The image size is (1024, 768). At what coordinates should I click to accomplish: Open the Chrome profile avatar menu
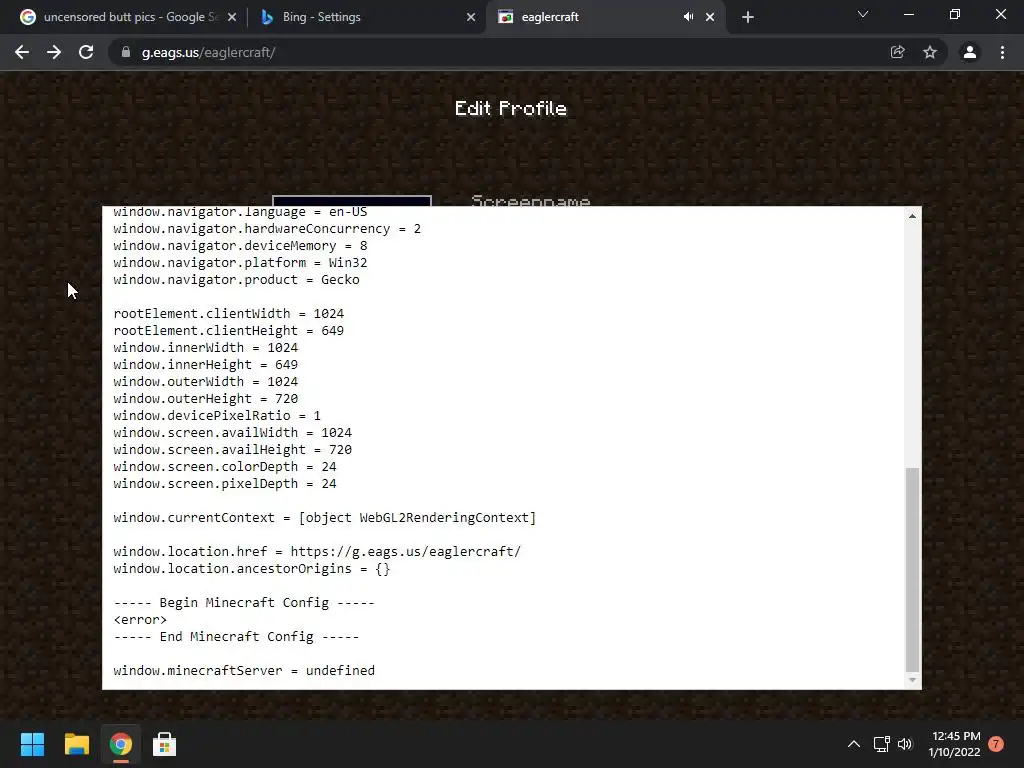click(x=970, y=52)
